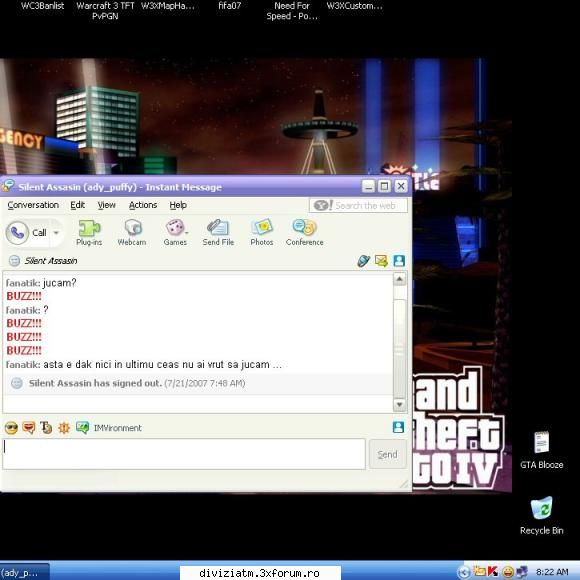The height and width of the screenshot is (580, 580).
Task: Open the GTA Blooze desktop file
Action: click(542, 450)
